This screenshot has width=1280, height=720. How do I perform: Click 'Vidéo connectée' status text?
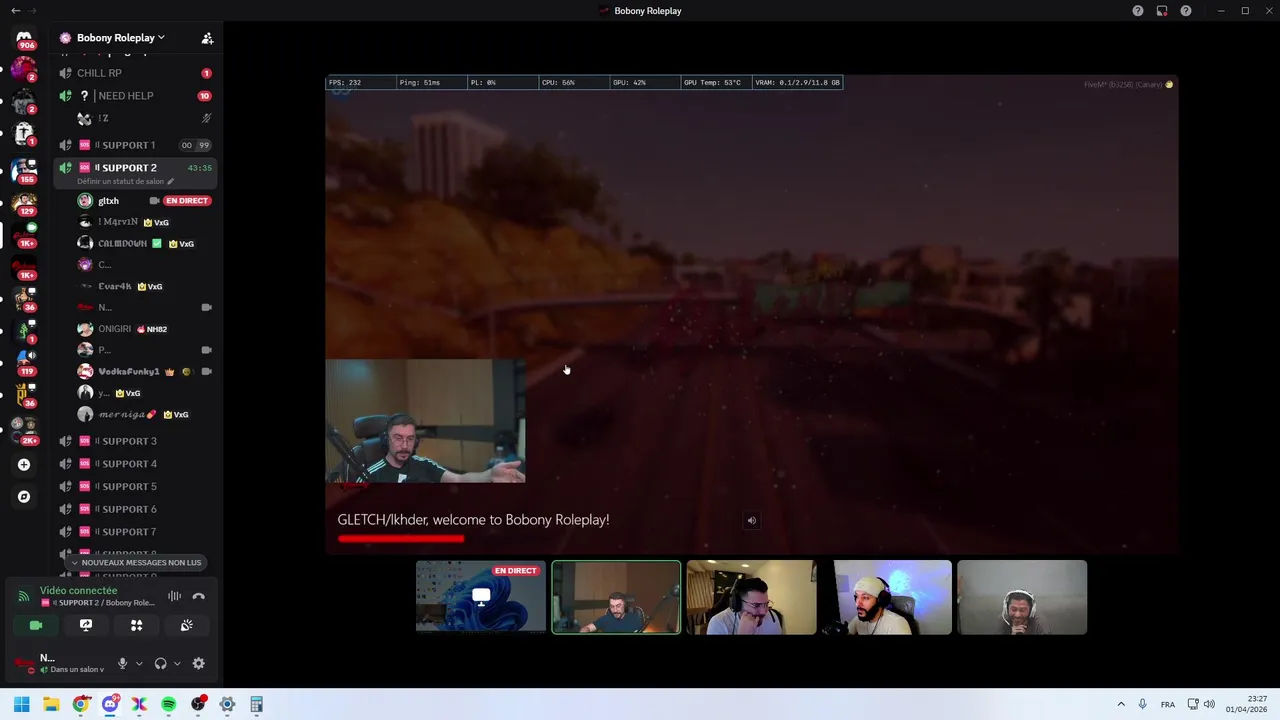tap(78, 591)
